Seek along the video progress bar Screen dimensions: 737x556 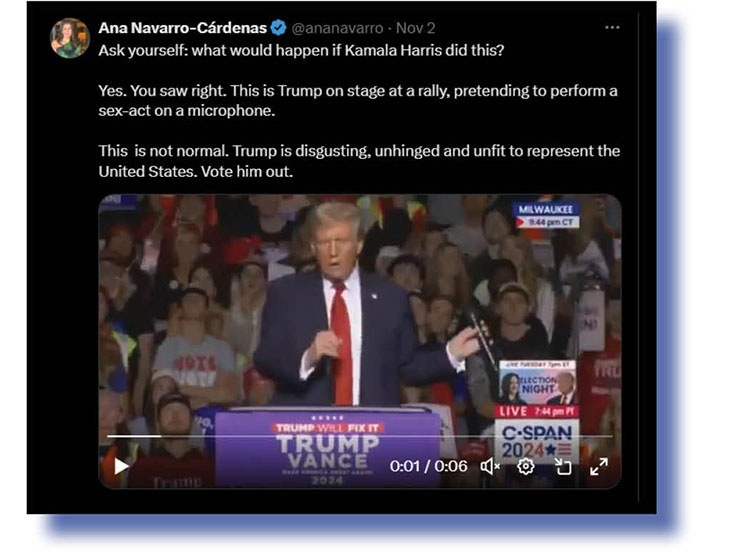coord(360,437)
